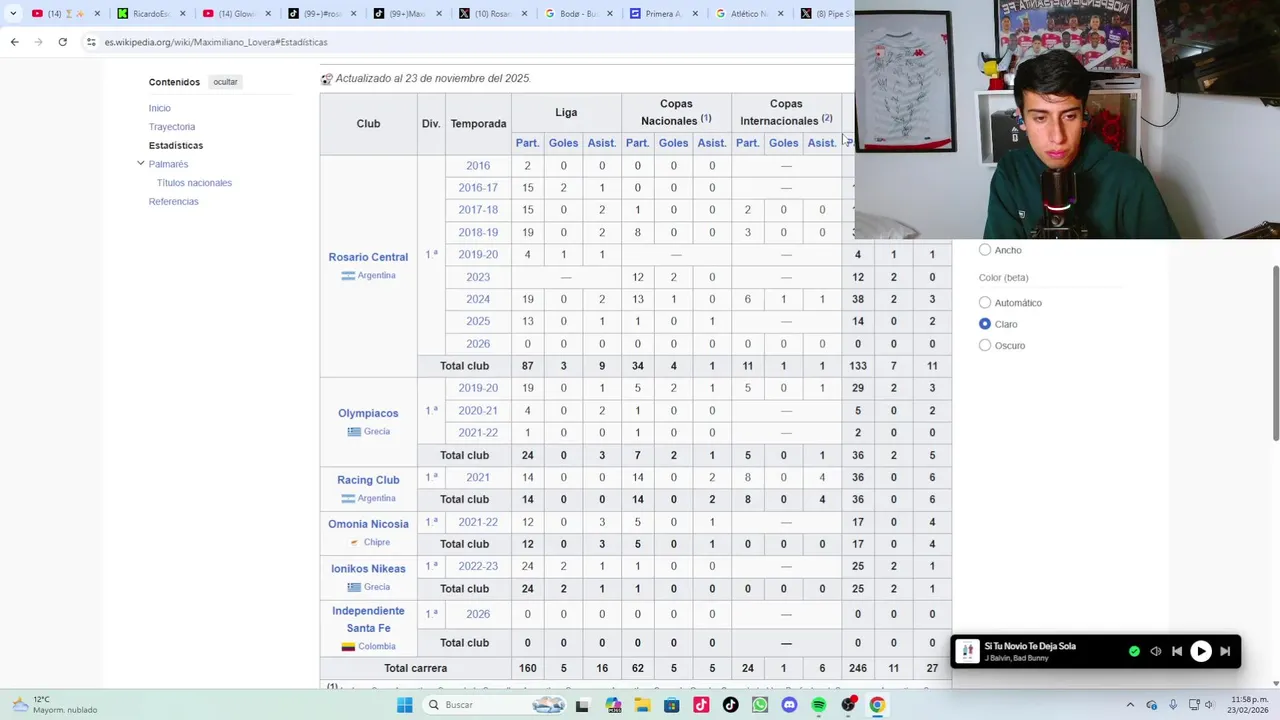The image size is (1280, 720).
Task: Go to previous track in Spotify miniplayer
Action: [x=1177, y=651]
